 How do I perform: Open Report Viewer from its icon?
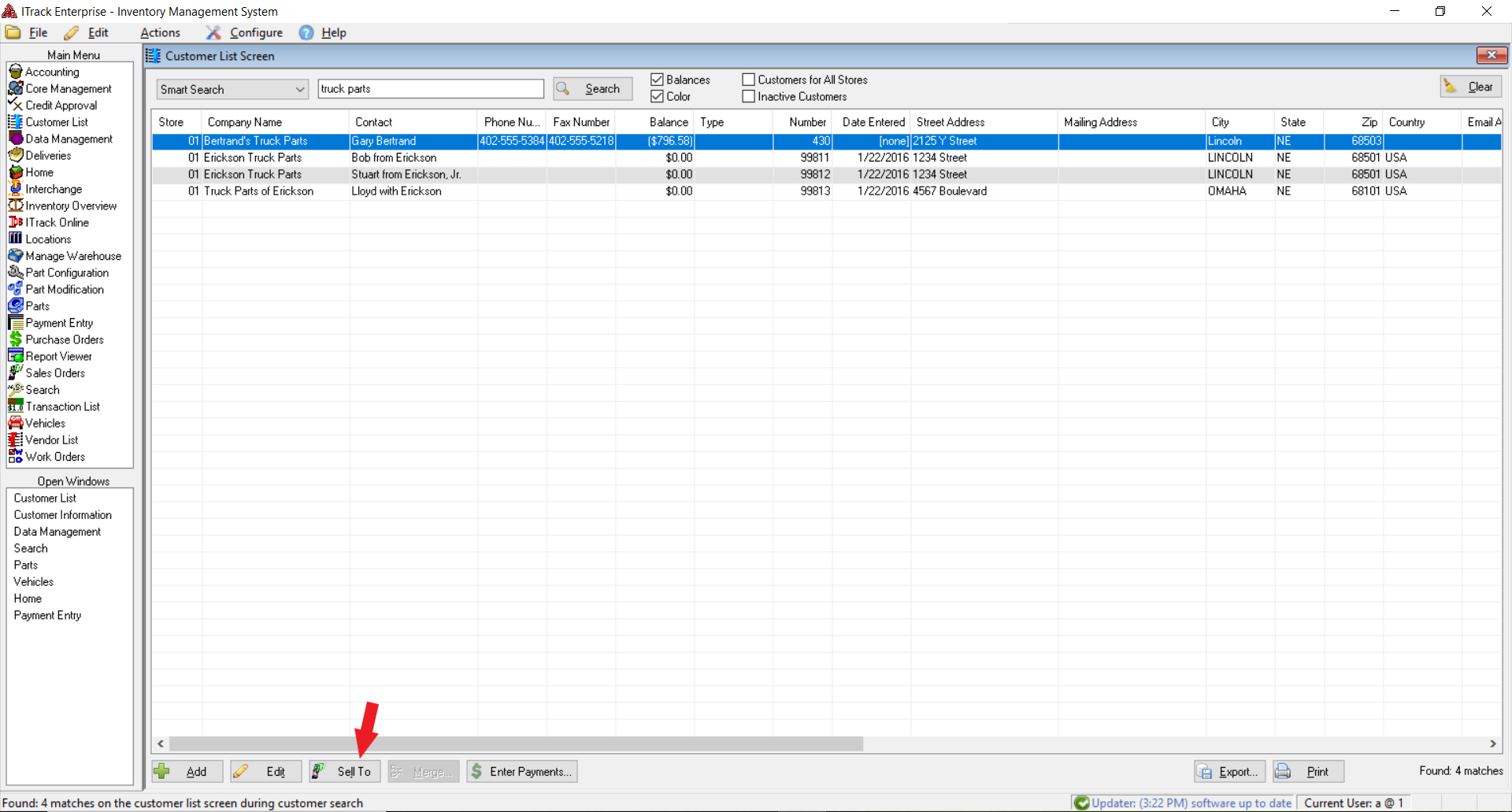[15, 356]
